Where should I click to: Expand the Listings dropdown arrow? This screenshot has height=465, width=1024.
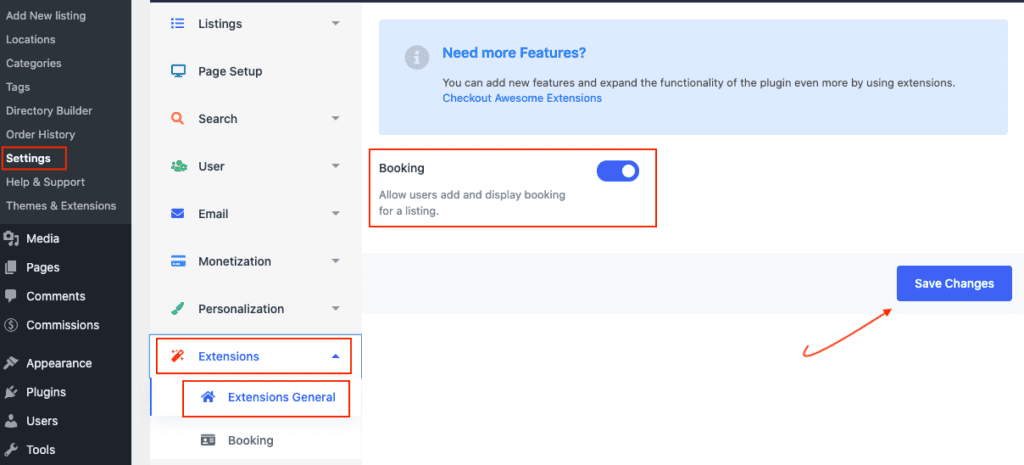tap(336, 24)
